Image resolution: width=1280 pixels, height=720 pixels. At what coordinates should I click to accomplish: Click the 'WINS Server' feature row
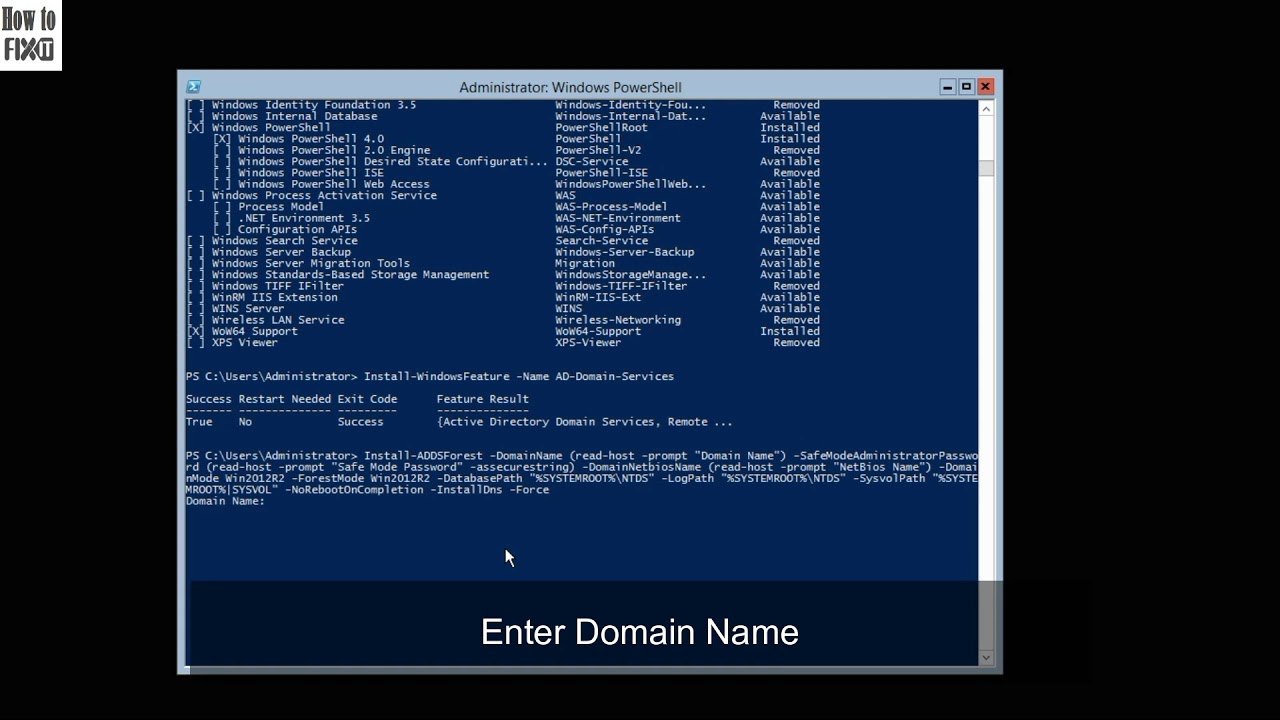point(503,309)
